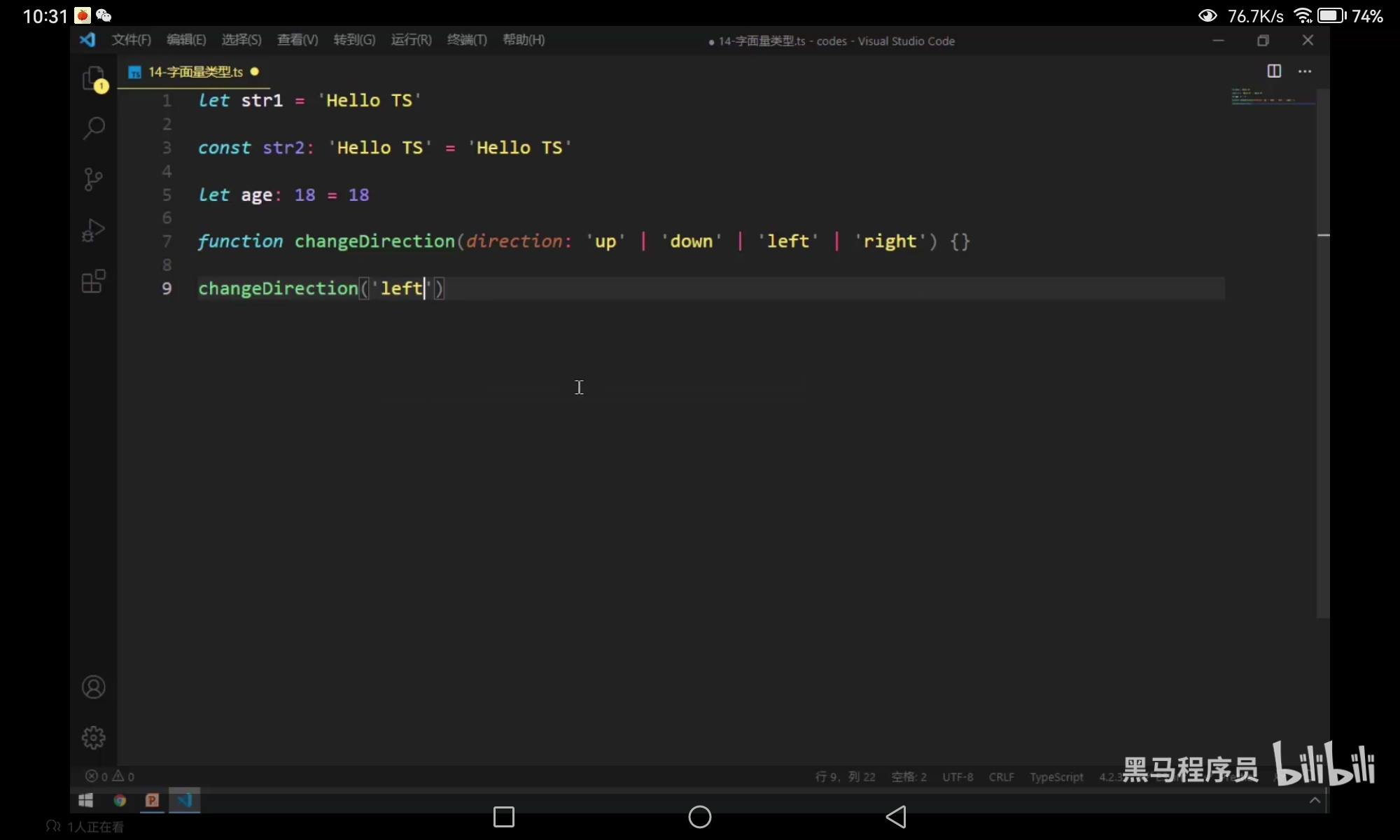Open the Manage gear icon
This screenshot has height=840, width=1400.
point(94,738)
